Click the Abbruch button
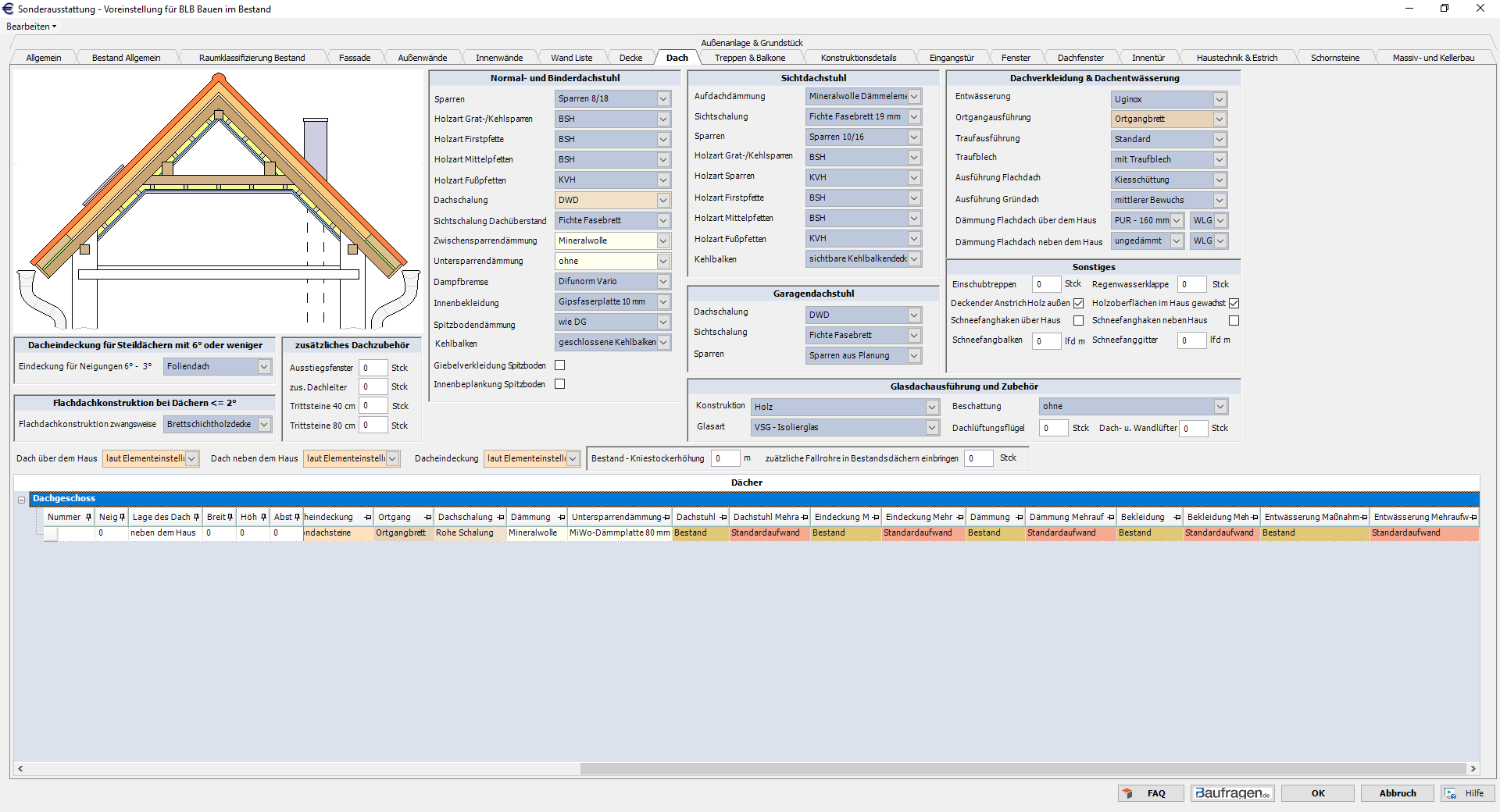 coord(1397,793)
